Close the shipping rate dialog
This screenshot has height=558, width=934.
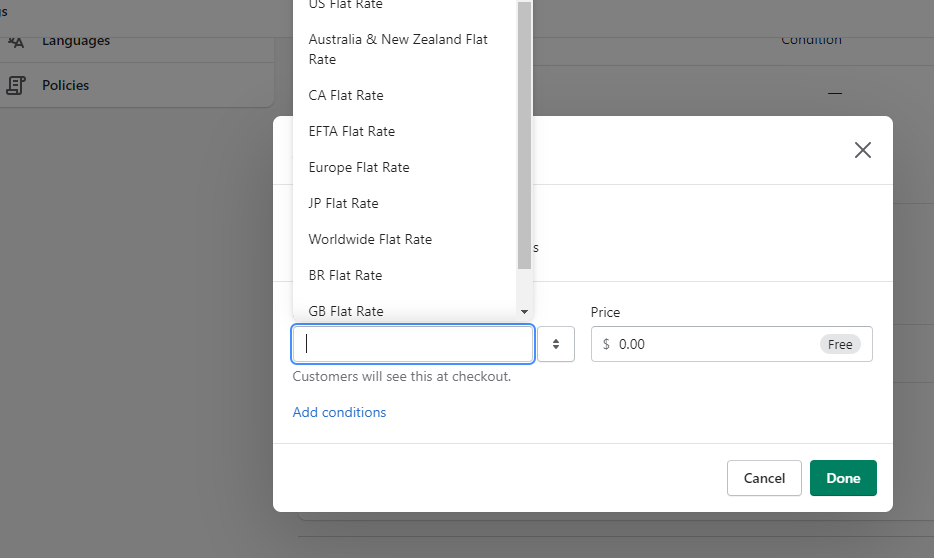[x=862, y=150]
